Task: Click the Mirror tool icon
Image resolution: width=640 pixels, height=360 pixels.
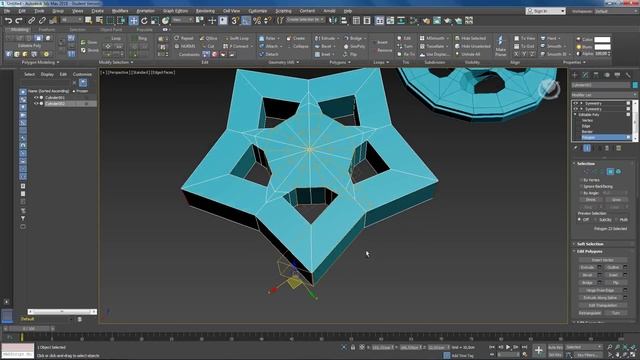Action: point(333,20)
